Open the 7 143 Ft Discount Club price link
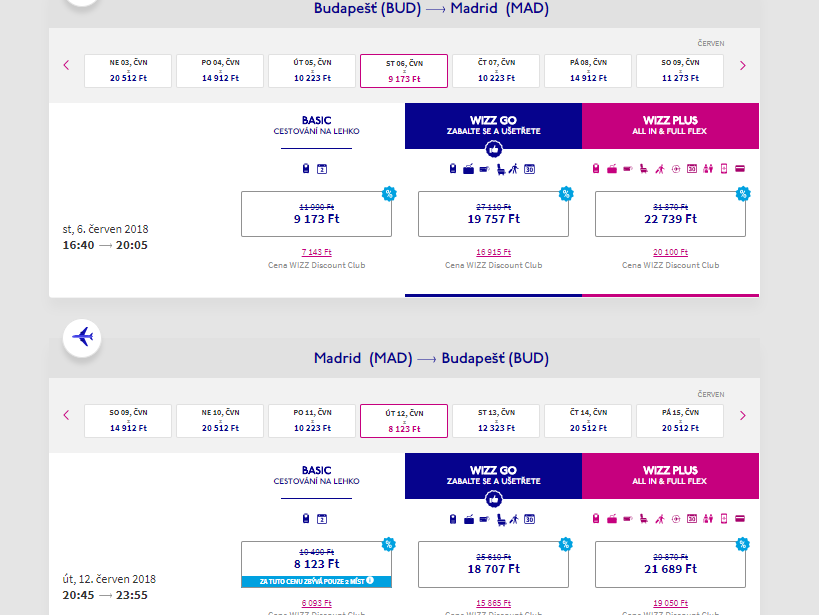The width and height of the screenshot is (819, 615). pos(316,253)
